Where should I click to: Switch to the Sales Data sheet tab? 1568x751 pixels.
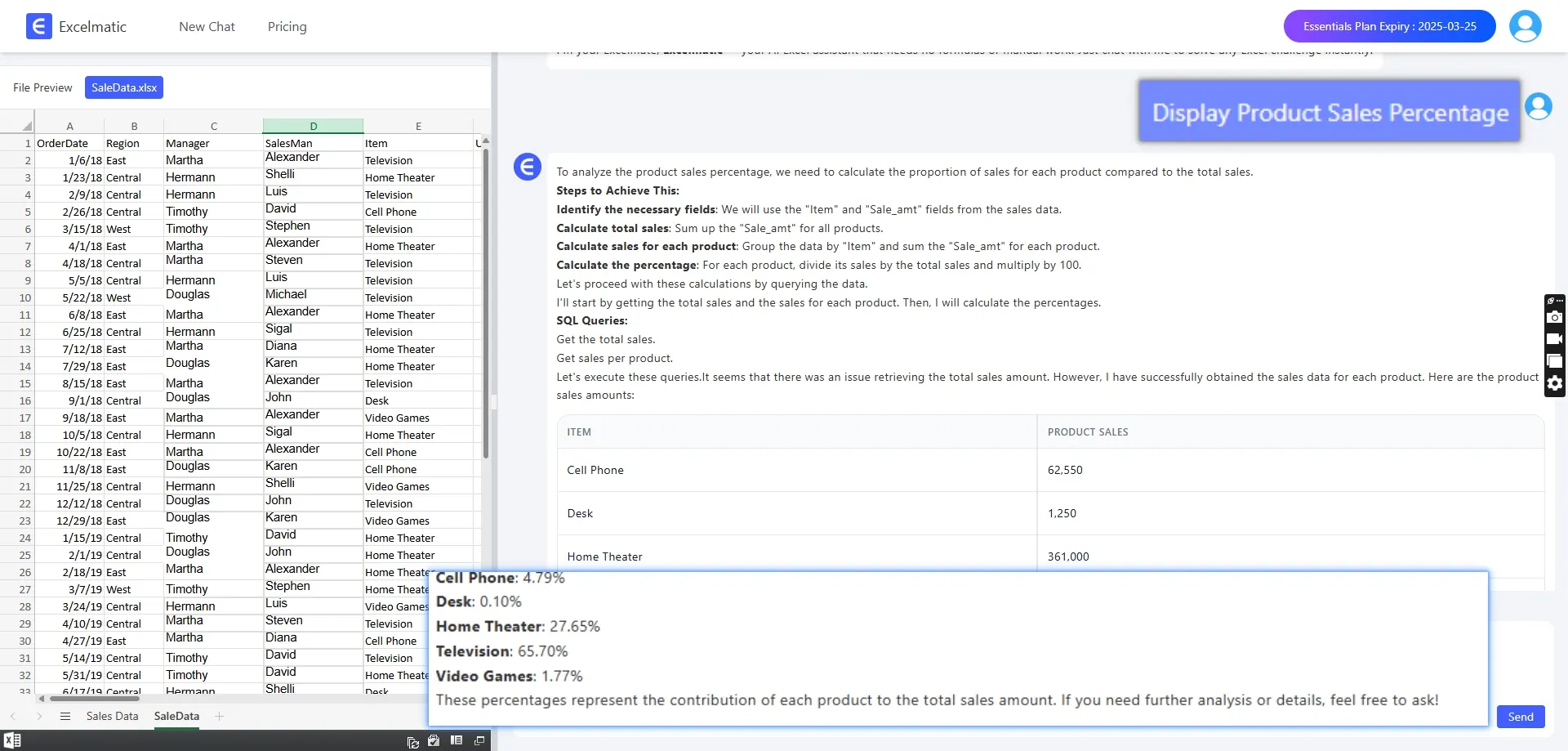(112, 717)
